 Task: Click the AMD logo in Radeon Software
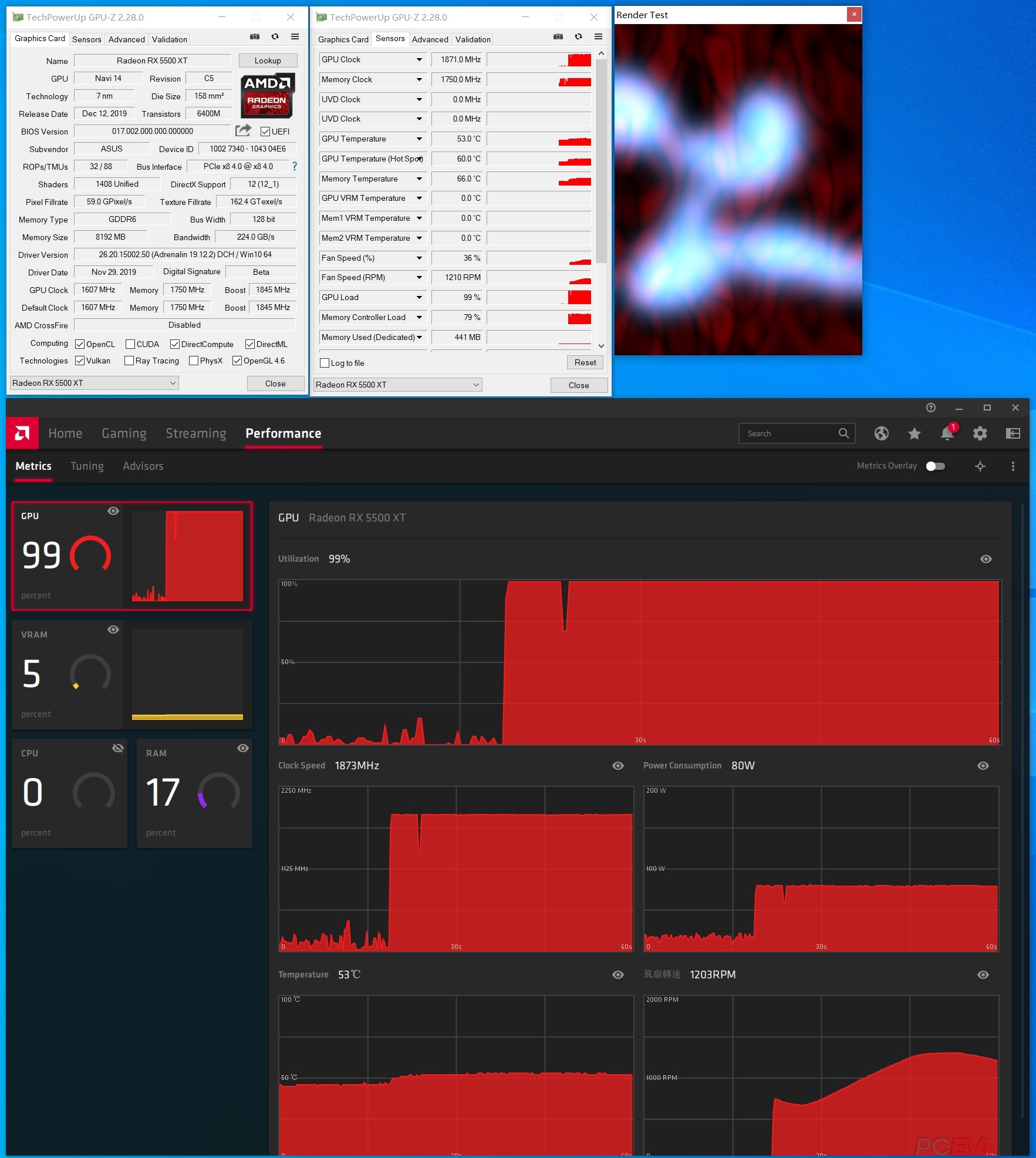tap(22, 433)
